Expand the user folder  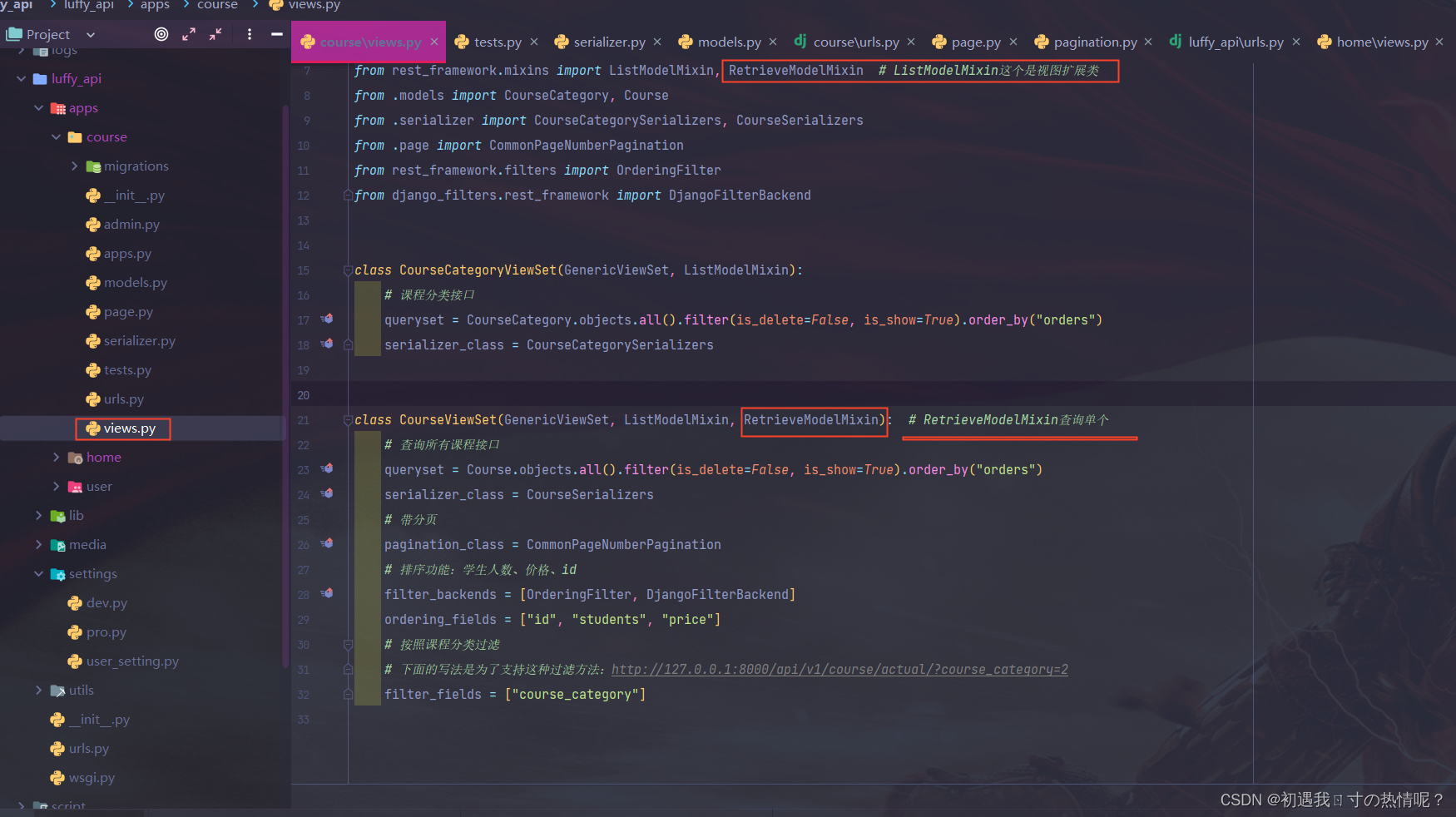[57, 487]
